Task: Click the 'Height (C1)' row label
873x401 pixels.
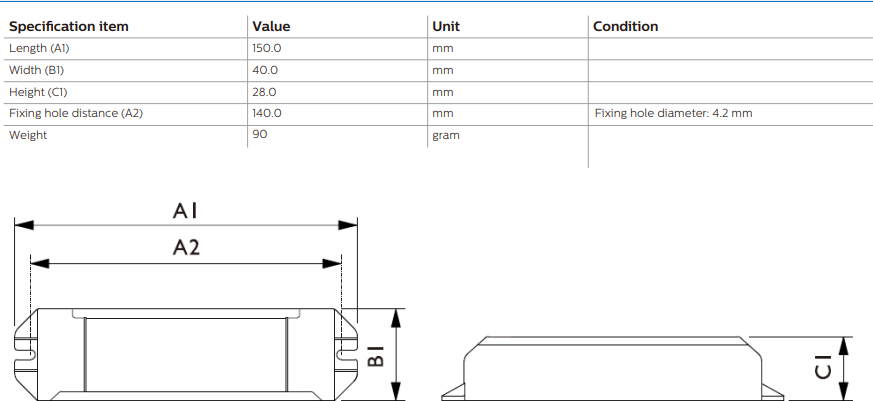Action: (38, 92)
